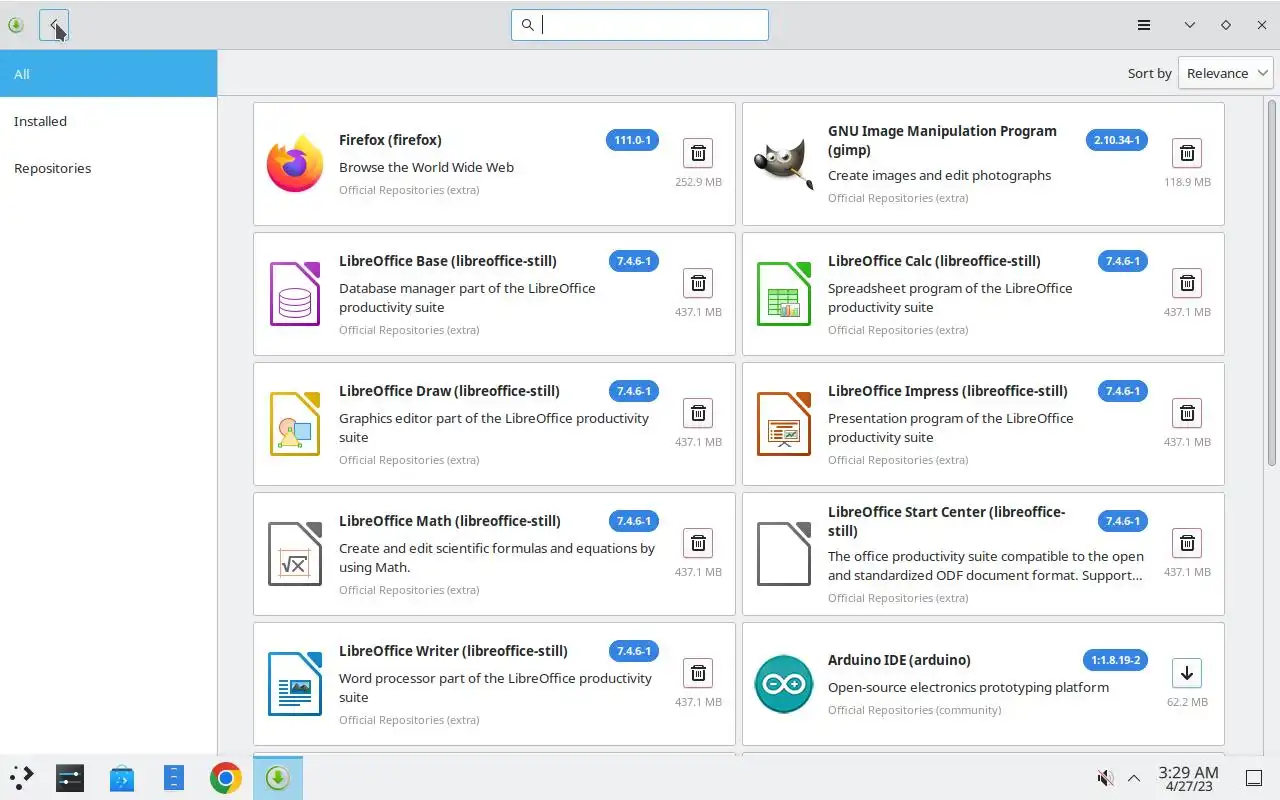Click the pamac software icon in the header

click(x=15, y=25)
